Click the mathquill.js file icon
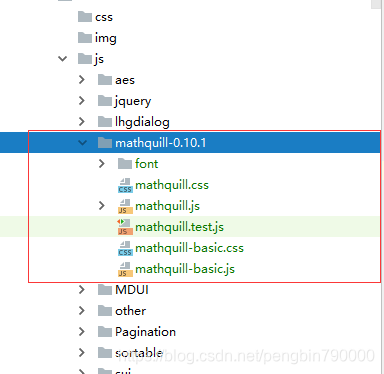 point(125,206)
